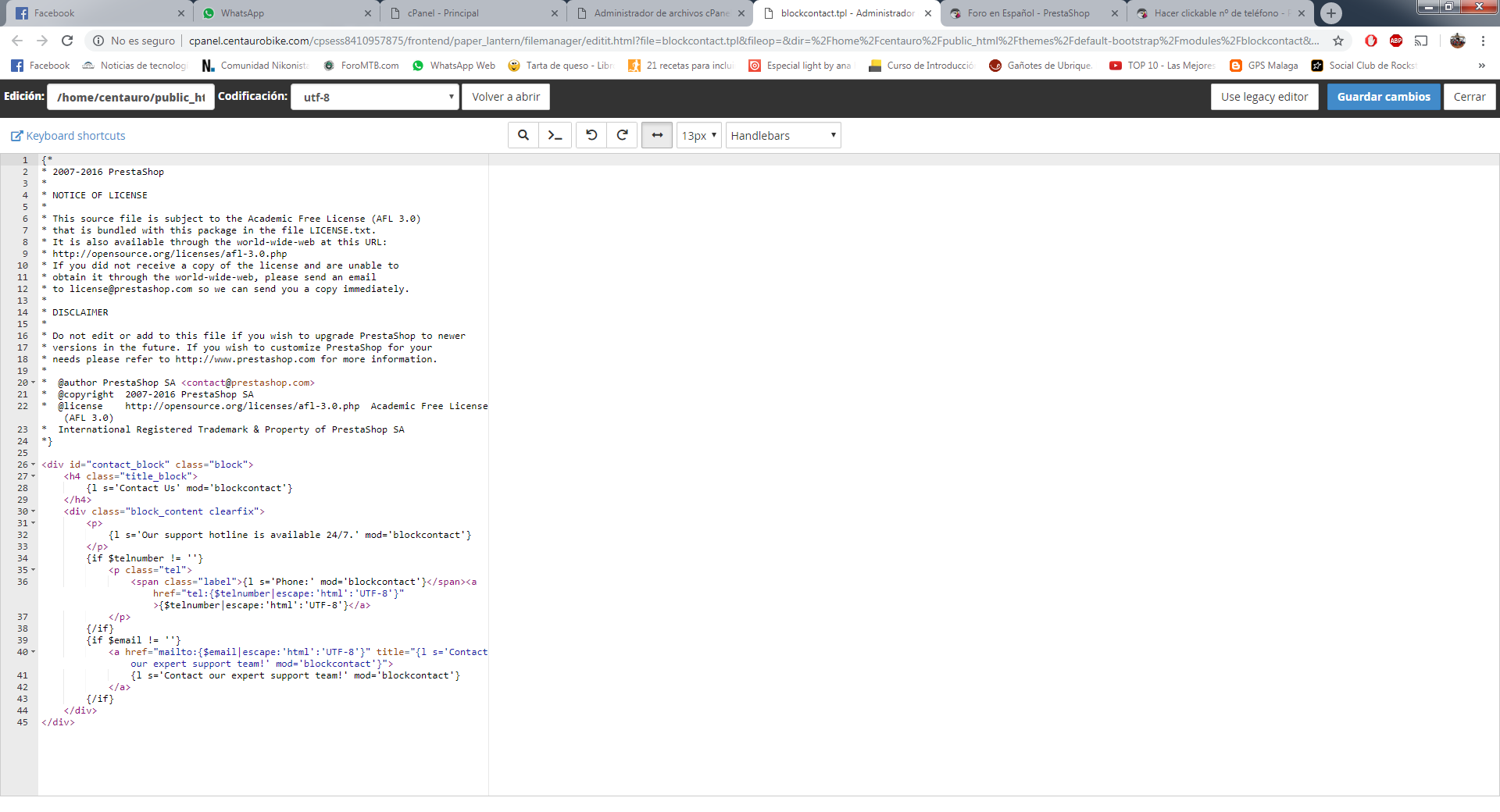The image size is (1500, 812).
Task: Collapse the code fold at line 20
Action: tap(33, 383)
